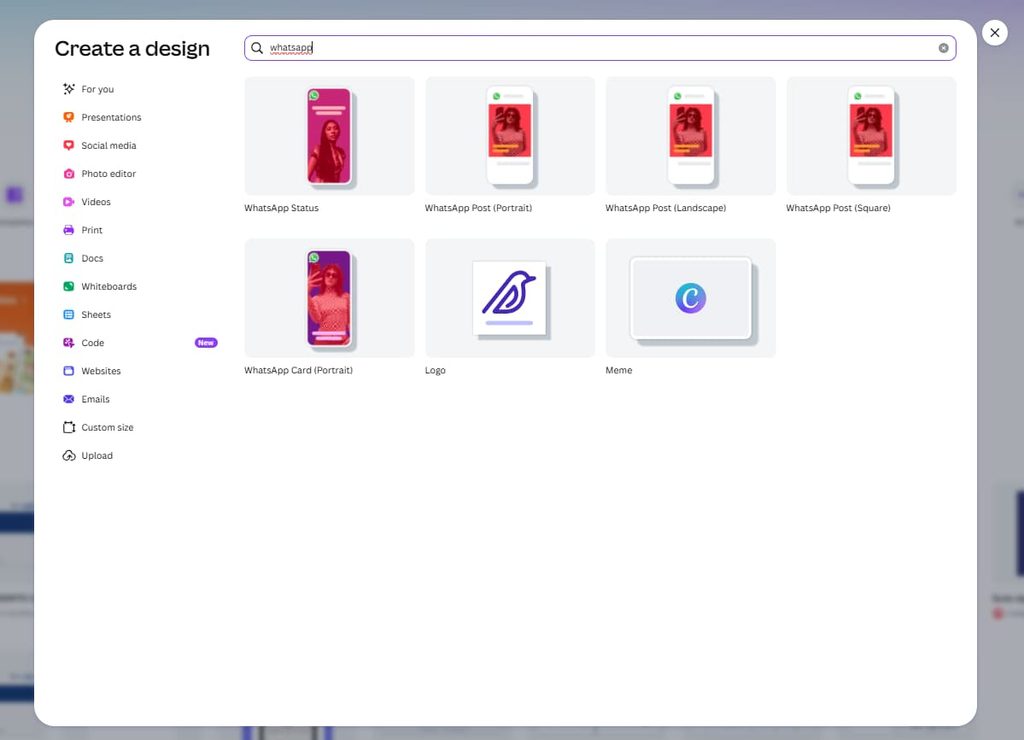Click the Whiteboards icon in sidebar
This screenshot has height=740, width=1024.
[69, 286]
